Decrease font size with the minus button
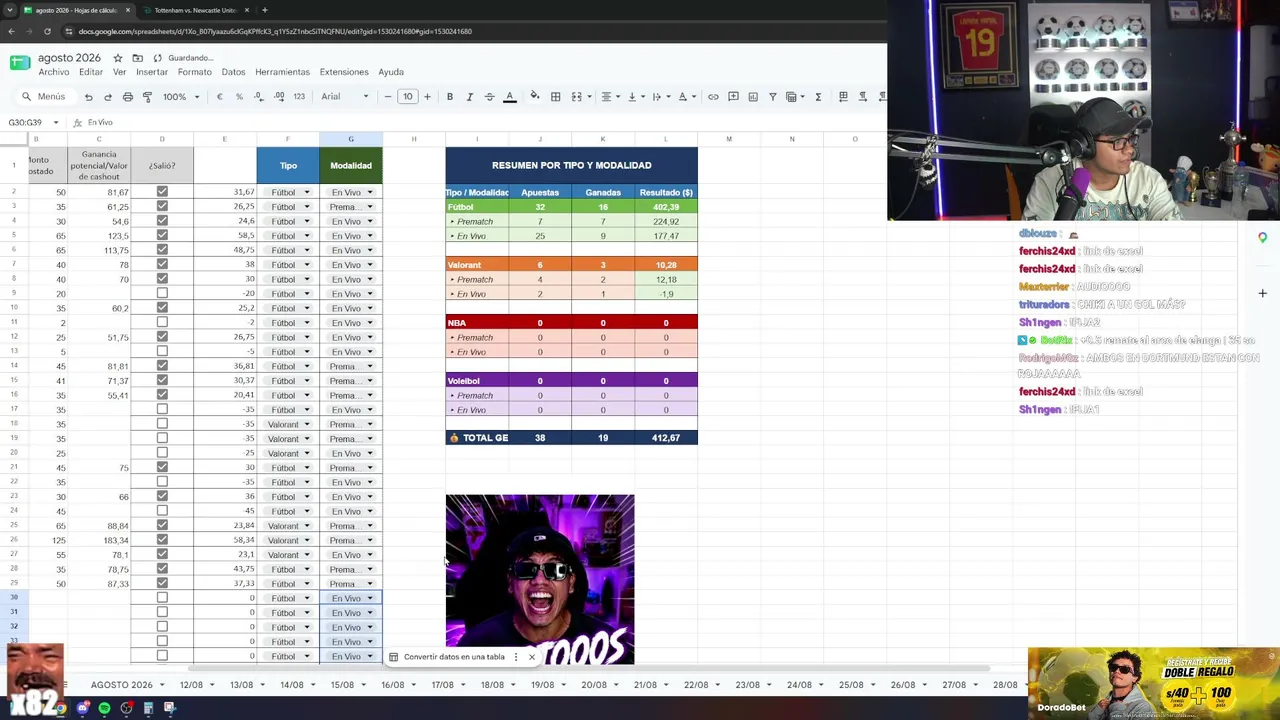Viewport: 1280px width, 720px height. point(388,97)
